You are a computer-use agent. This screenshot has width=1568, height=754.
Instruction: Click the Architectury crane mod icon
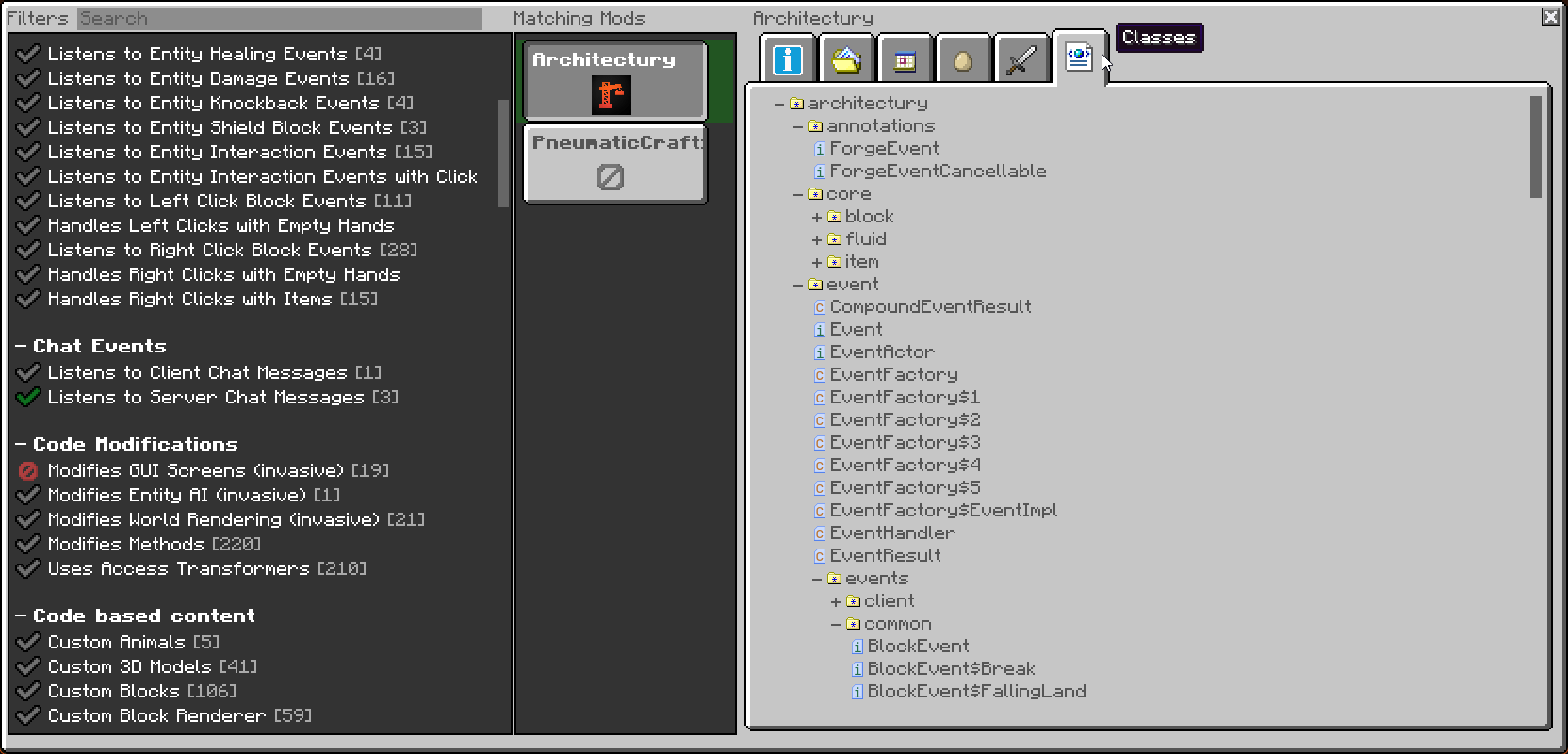pos(611,95)
